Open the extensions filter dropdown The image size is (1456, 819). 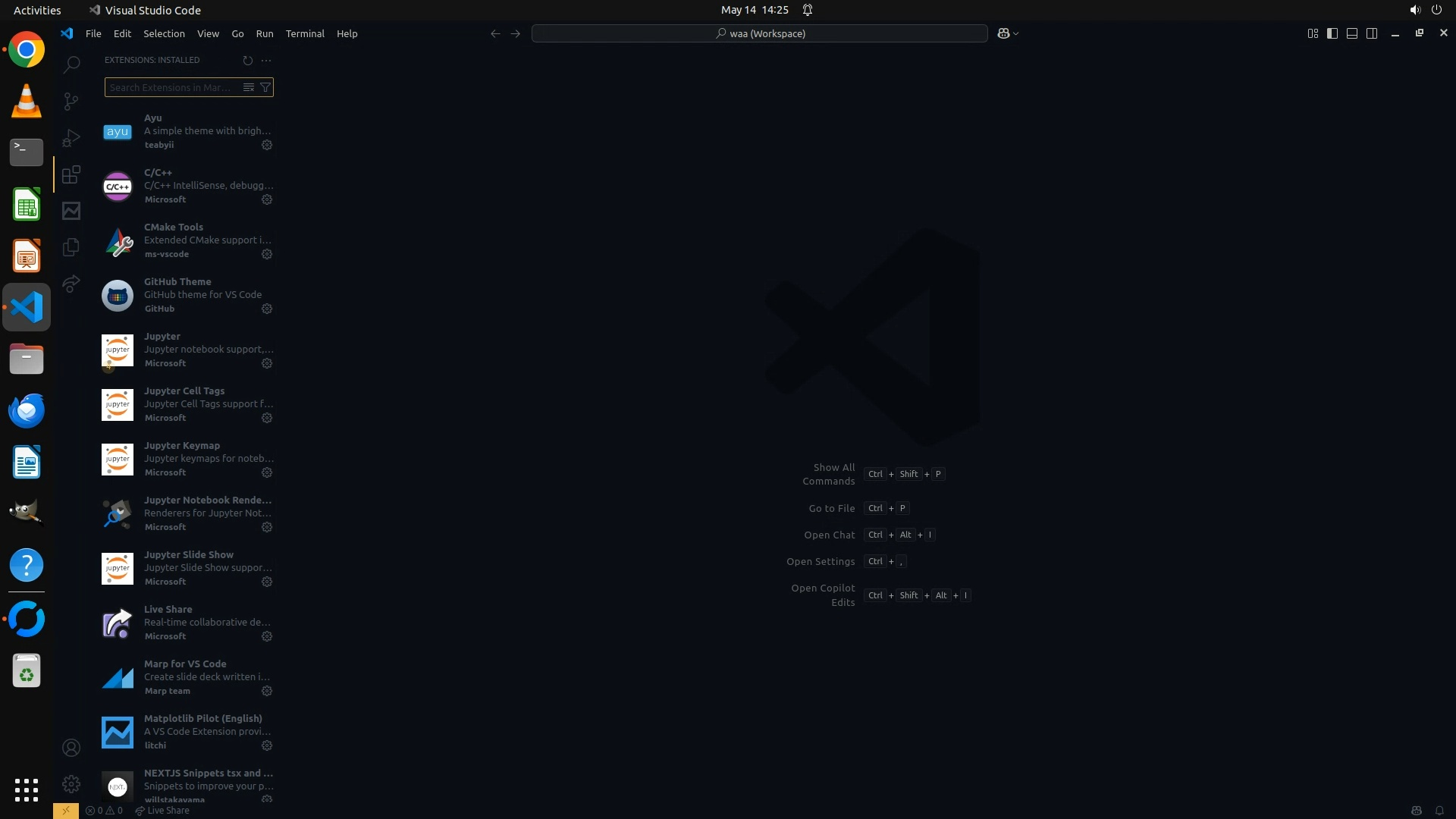click(265, 87)
